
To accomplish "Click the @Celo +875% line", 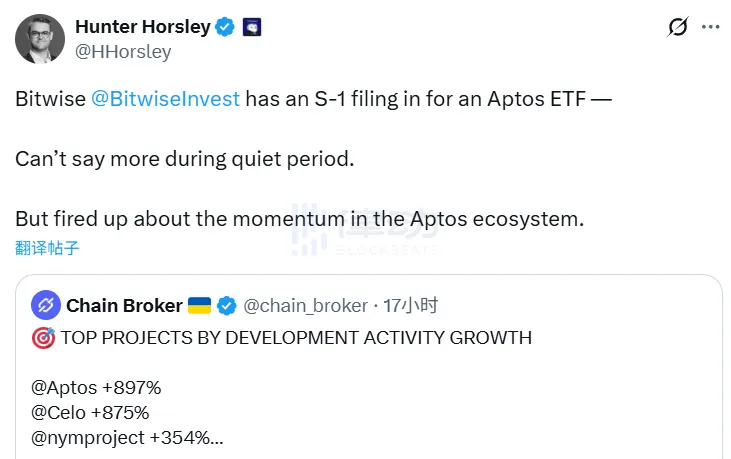I will [90, 412].
